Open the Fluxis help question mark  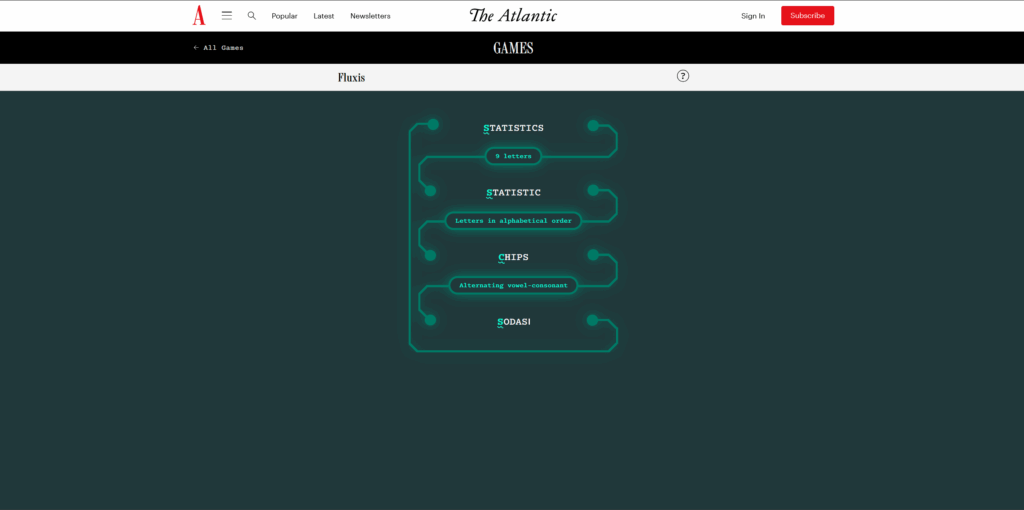683,76
